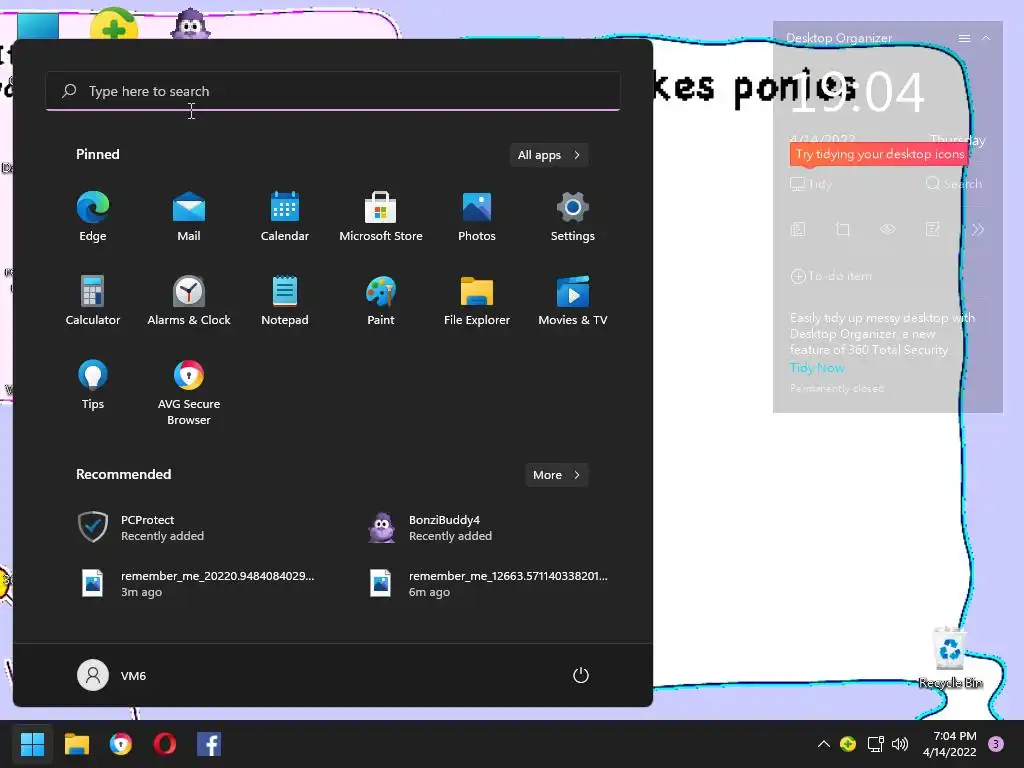Launch Movies & TV
This screenshot has height=768, width=1024.
573,300
